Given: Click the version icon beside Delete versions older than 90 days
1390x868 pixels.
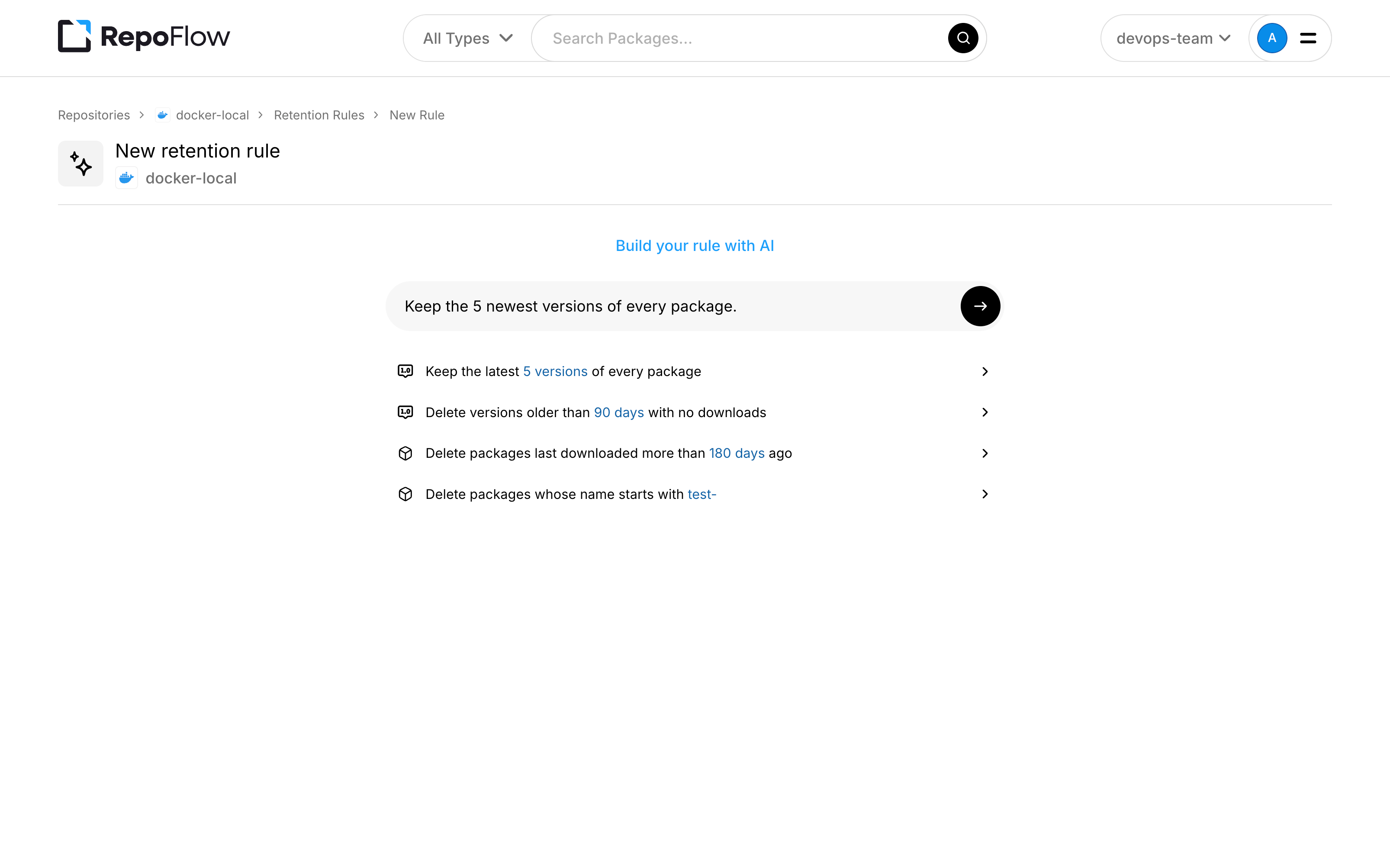Looking at the screenshot, I should click(405, 412).
